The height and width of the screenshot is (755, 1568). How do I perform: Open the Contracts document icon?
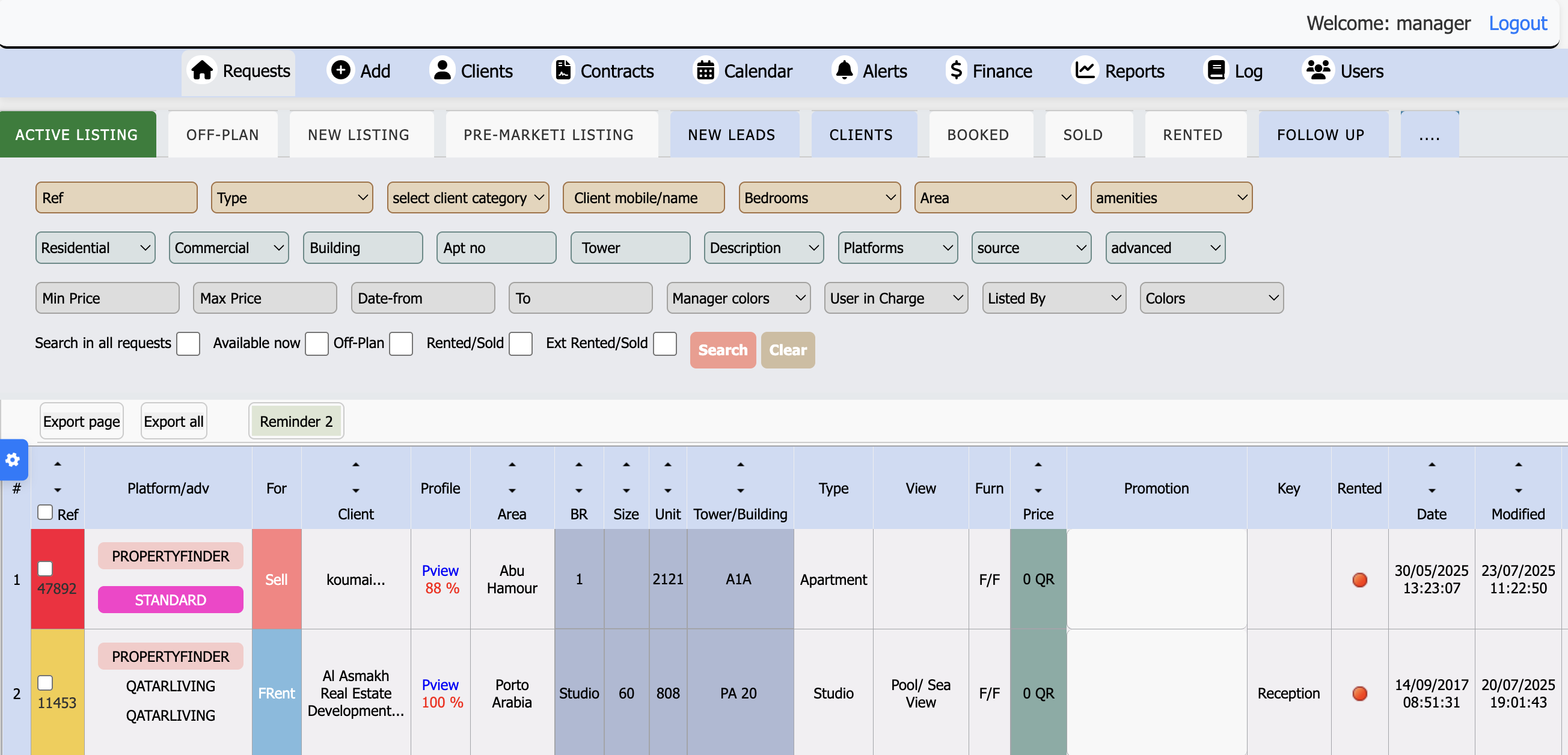pyautogui.click(x=563, y=70)
